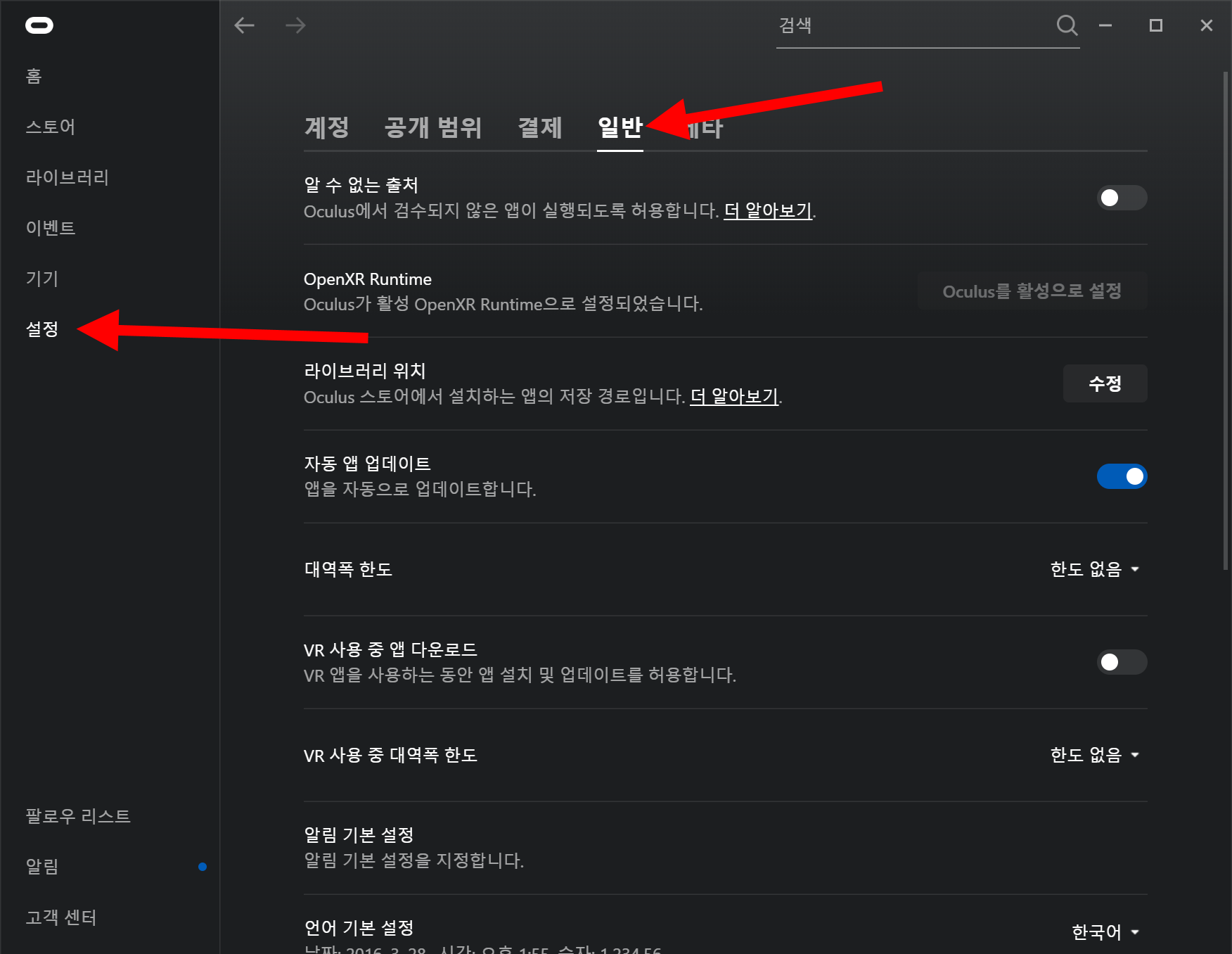Click the 언어 기본 설정 label
Screen dimensions: 1232x954
click(x=359, y=928)
